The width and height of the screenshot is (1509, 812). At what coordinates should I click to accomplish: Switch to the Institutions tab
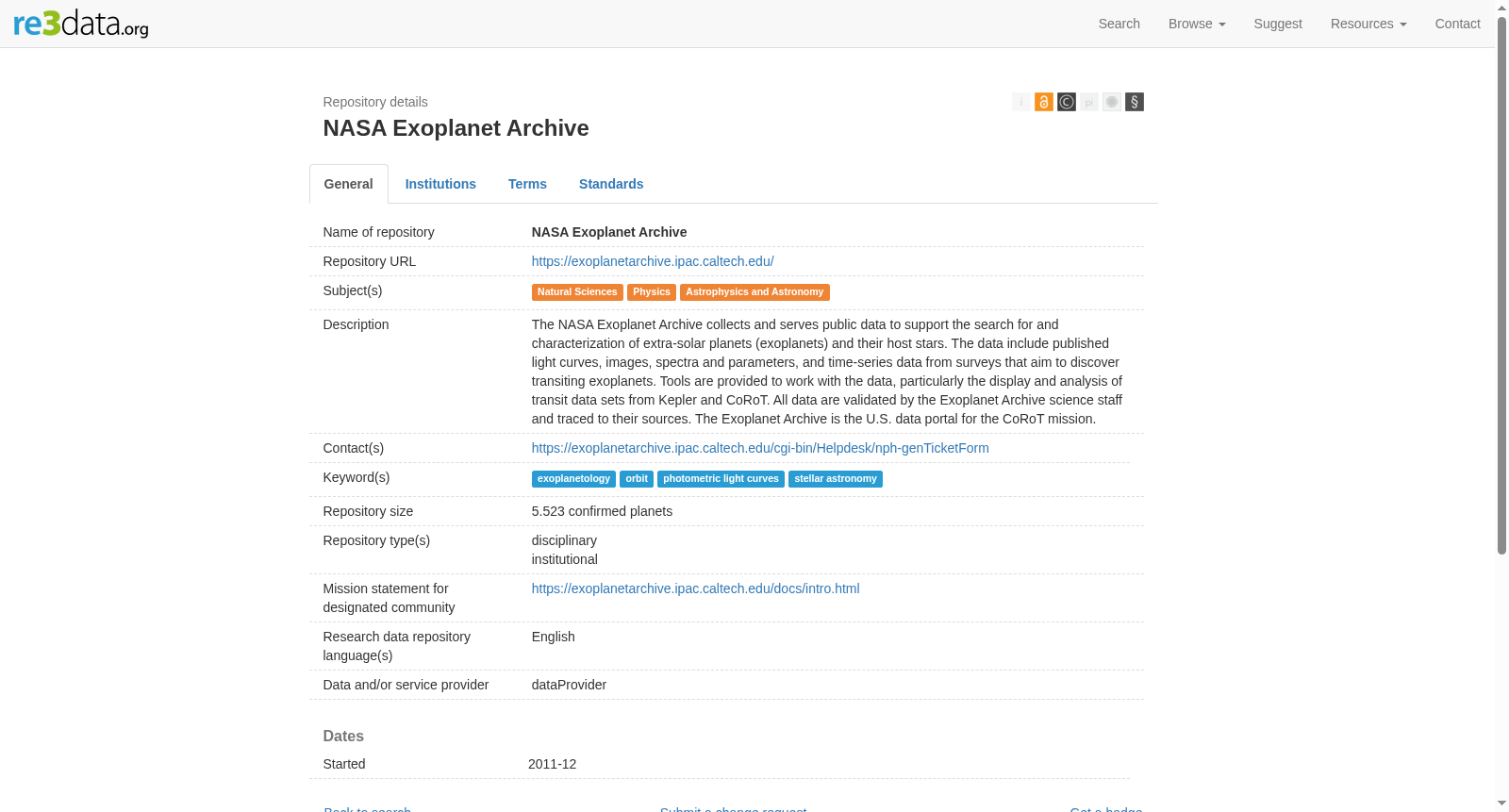pyautogui.click(x=440, y=184)
